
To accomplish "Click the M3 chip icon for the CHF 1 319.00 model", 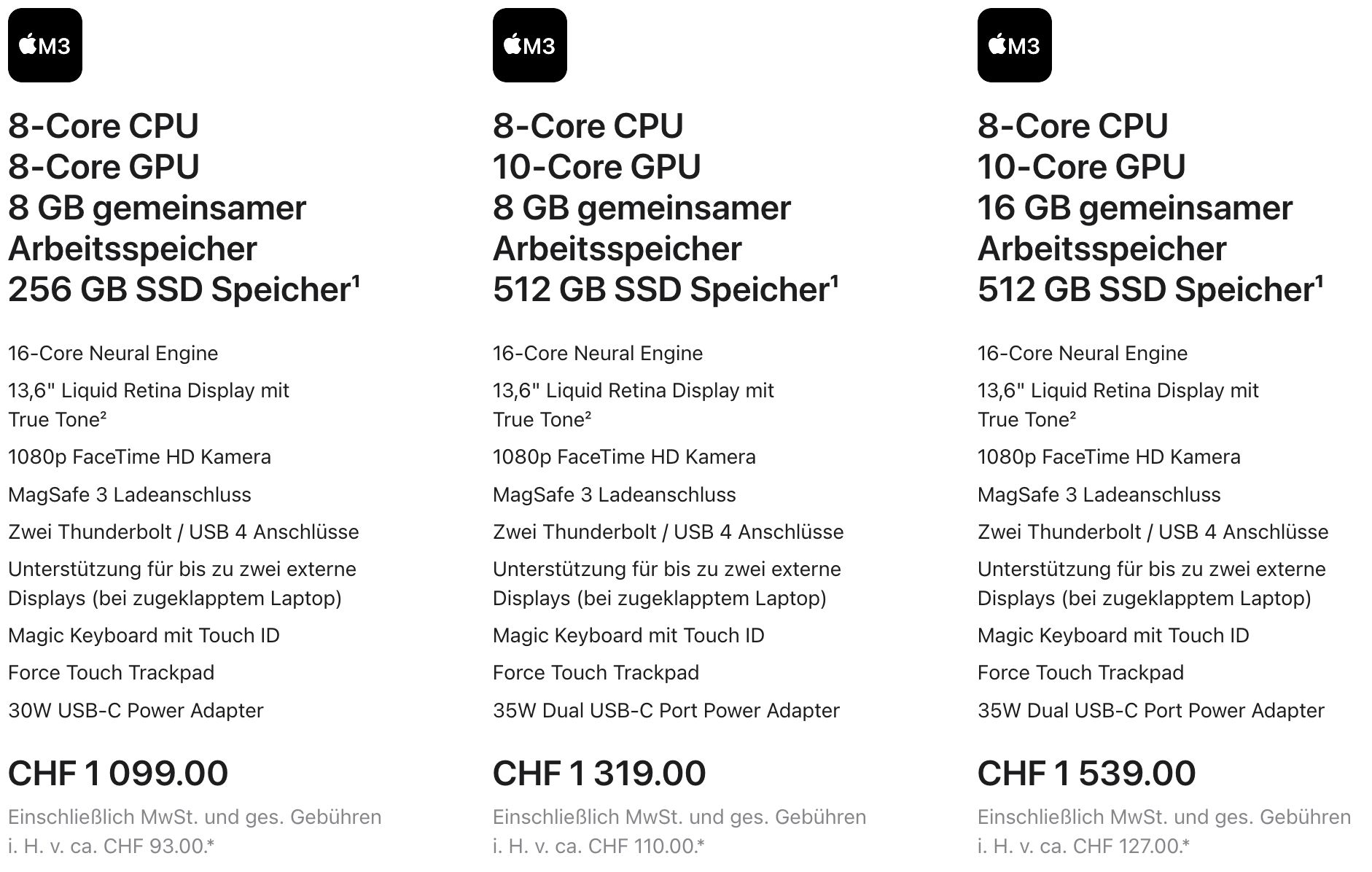I will pyautogui.click(x=530, y=45).
